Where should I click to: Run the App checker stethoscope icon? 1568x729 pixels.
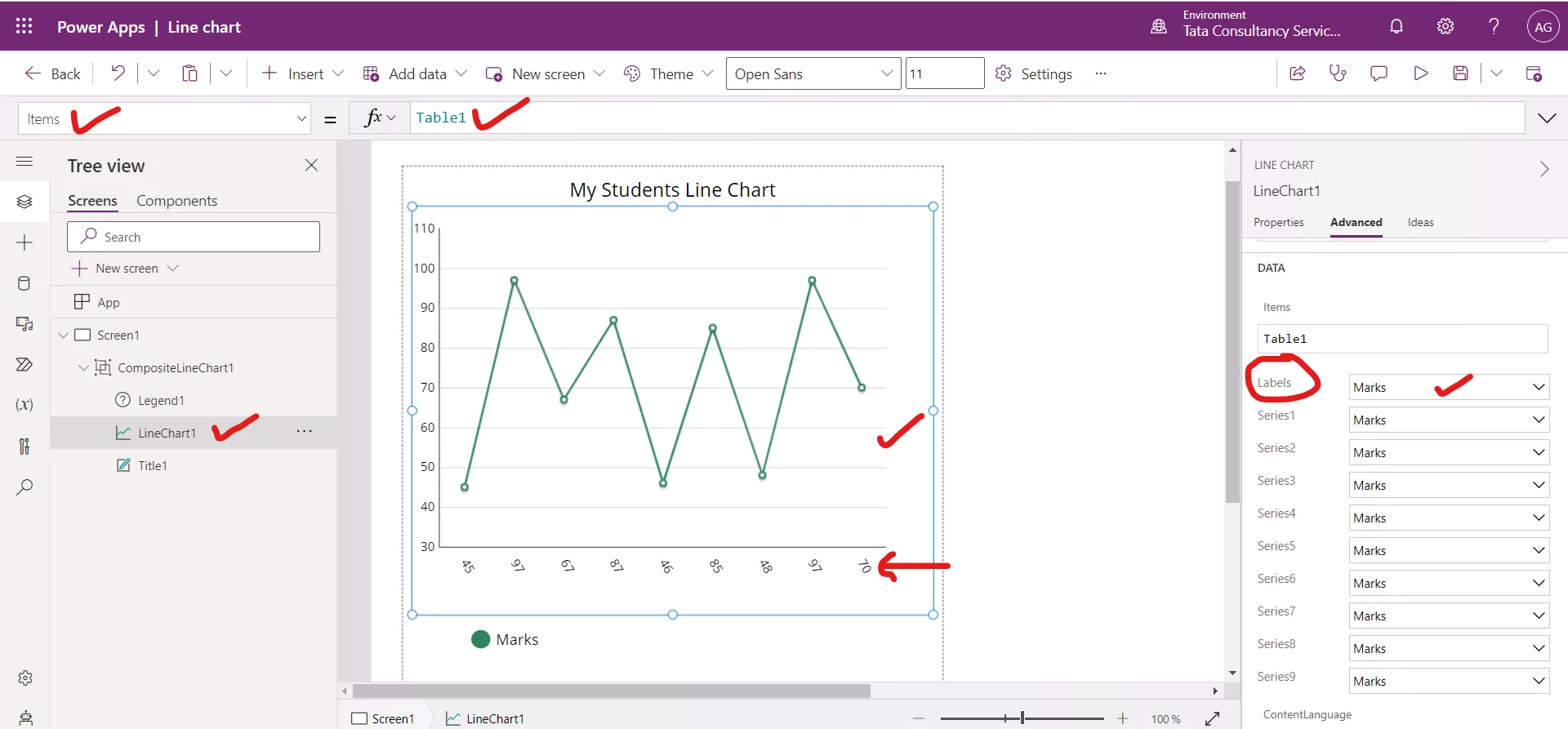(1338, 73)
